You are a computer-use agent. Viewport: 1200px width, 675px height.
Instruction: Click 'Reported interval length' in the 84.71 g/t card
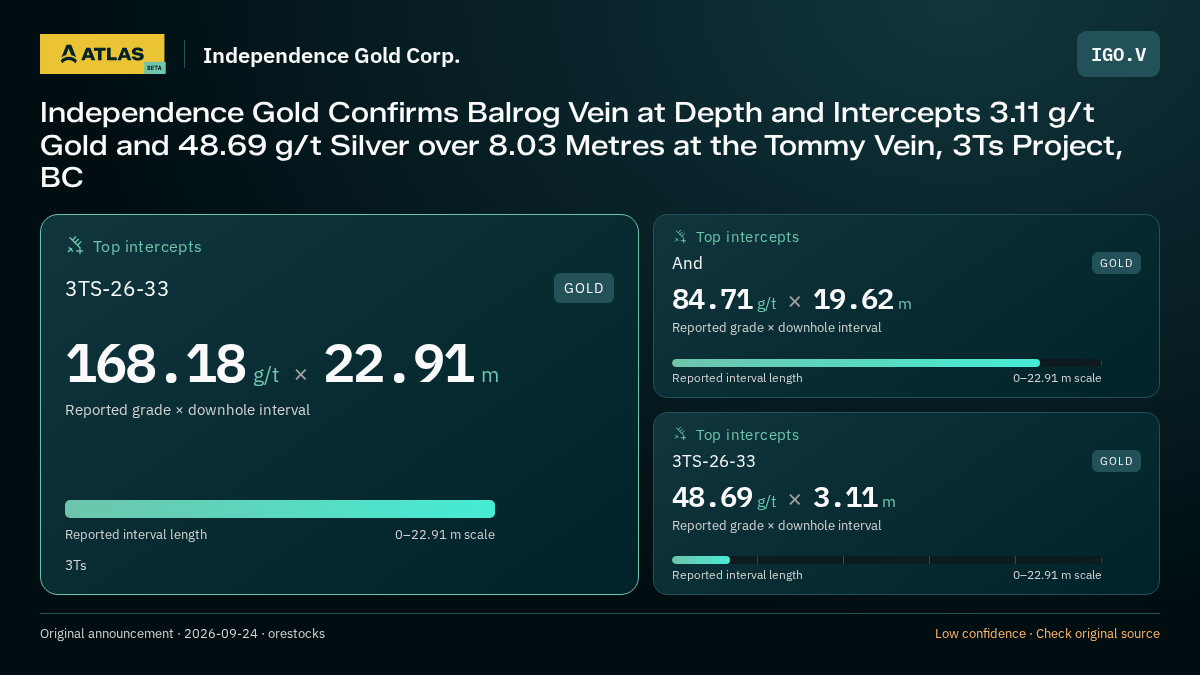click(737, 378)
